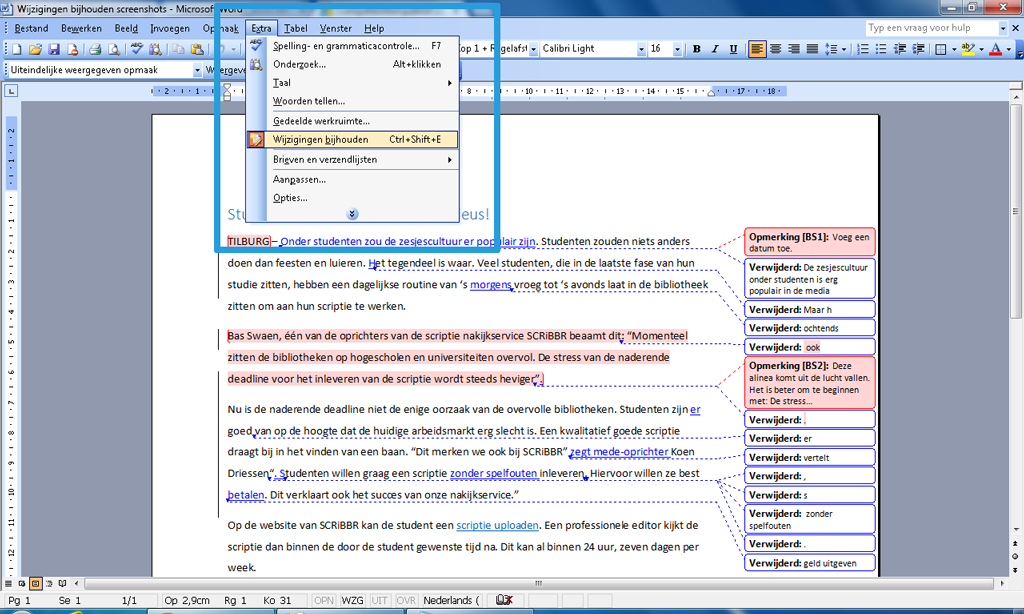
Task: Click the outside border icon
Action: (x=941, y=49)
